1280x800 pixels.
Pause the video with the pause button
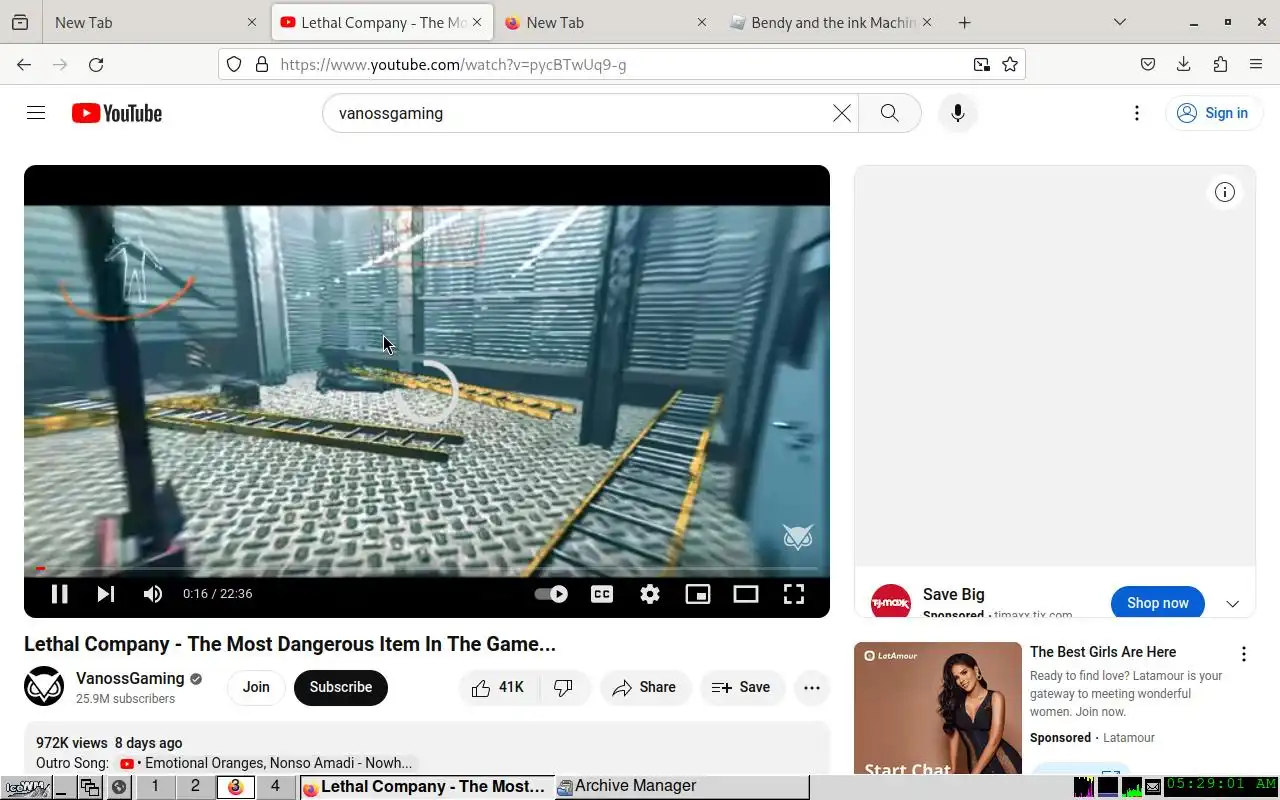pos(60,594)
